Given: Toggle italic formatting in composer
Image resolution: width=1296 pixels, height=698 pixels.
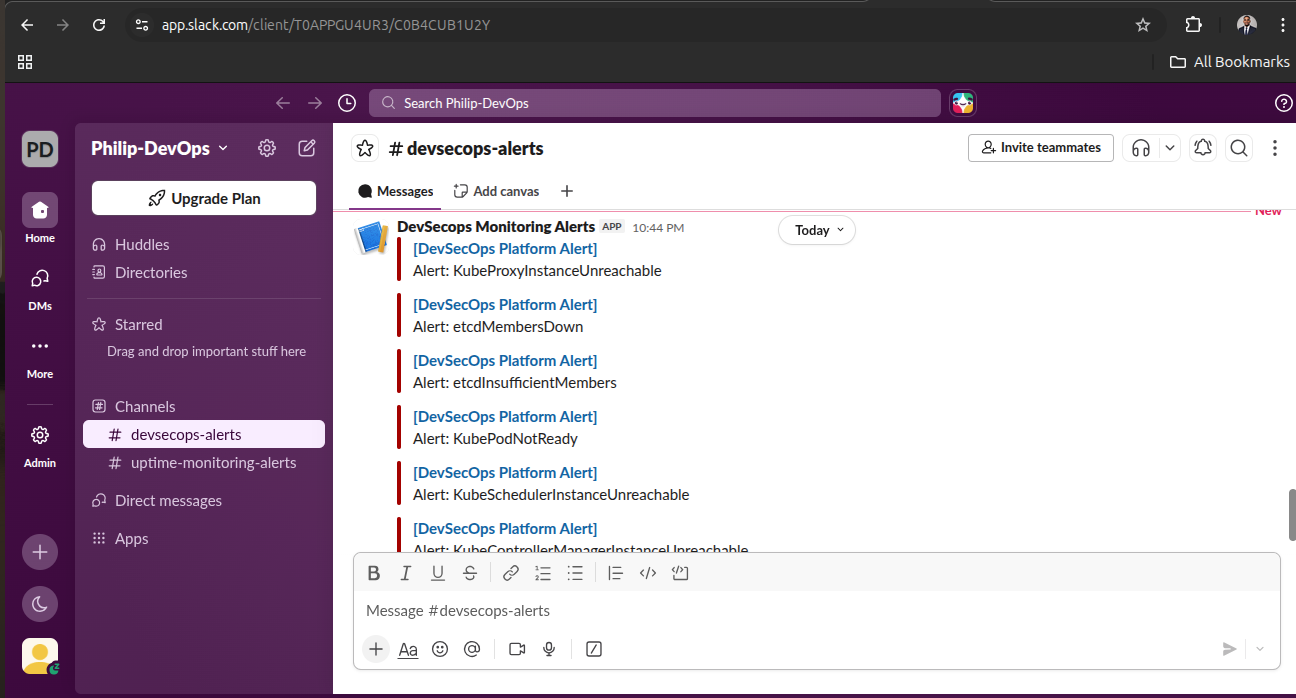Looking at the screenshot, I should pyautogui.click(x=406, y=573).
